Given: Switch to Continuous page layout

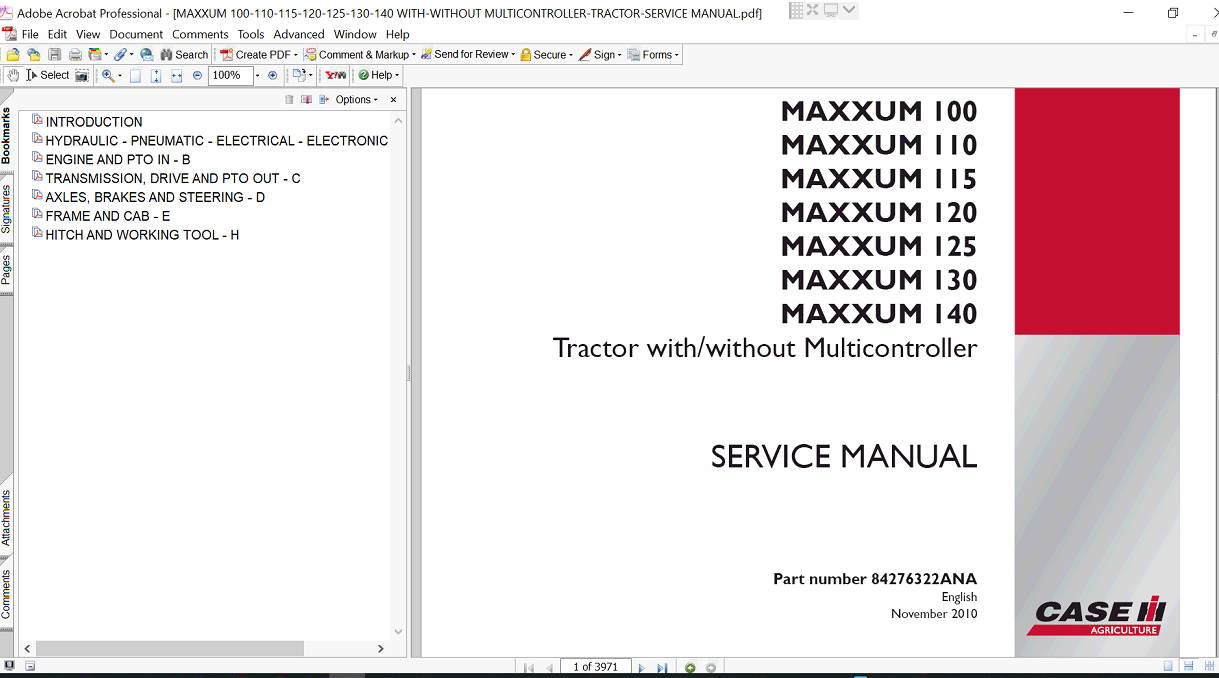Looking at the screenshot, I should pos(1188,667).
